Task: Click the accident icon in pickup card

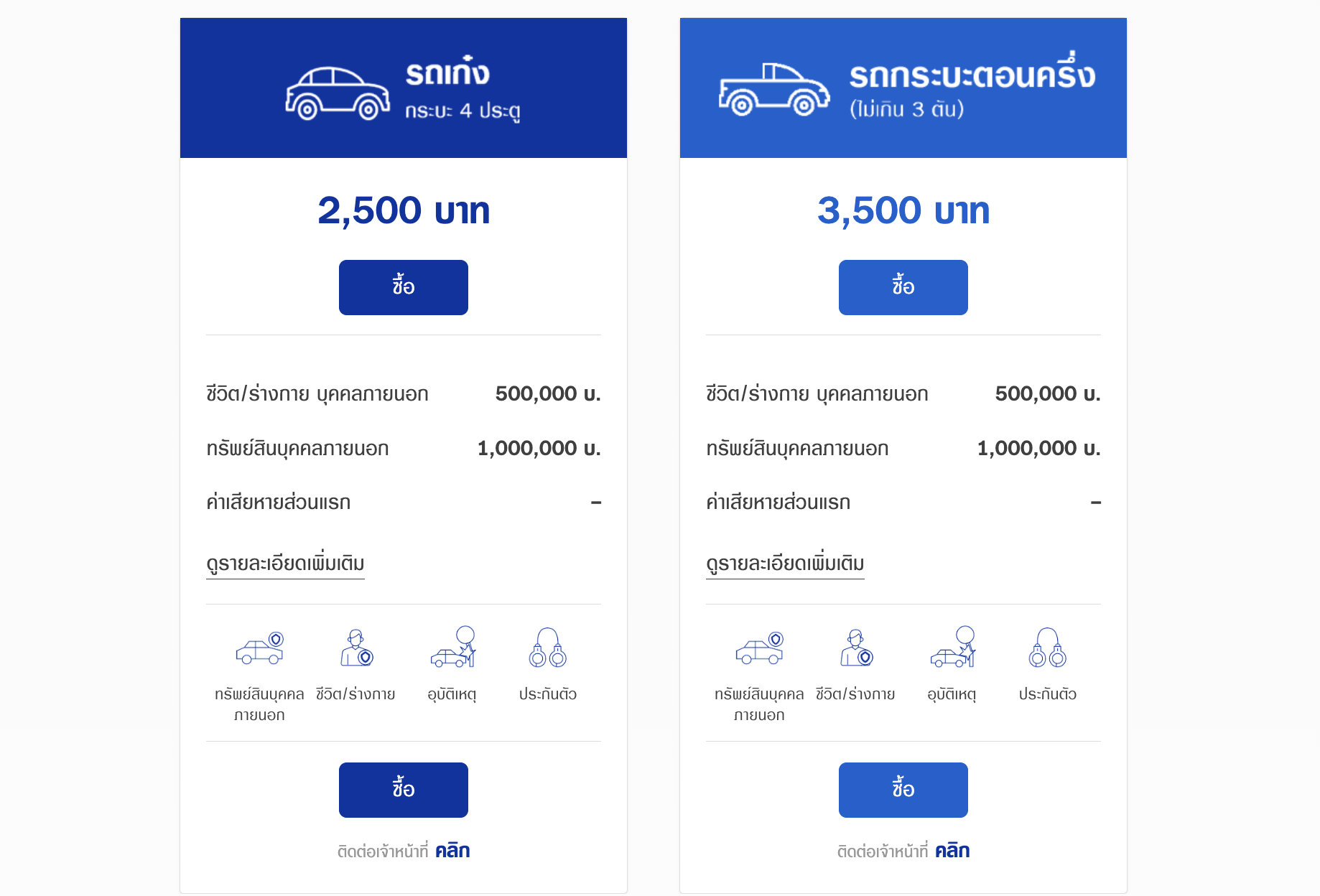Action: pos(953,646)
